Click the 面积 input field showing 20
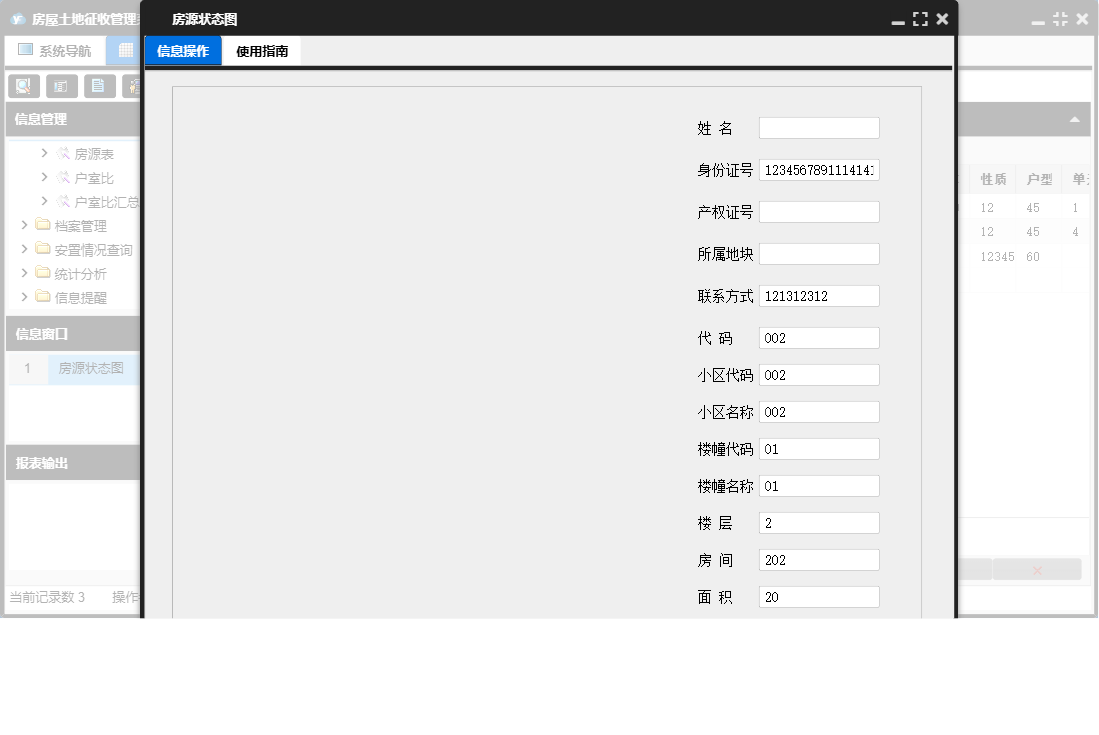 coord(818,596)
